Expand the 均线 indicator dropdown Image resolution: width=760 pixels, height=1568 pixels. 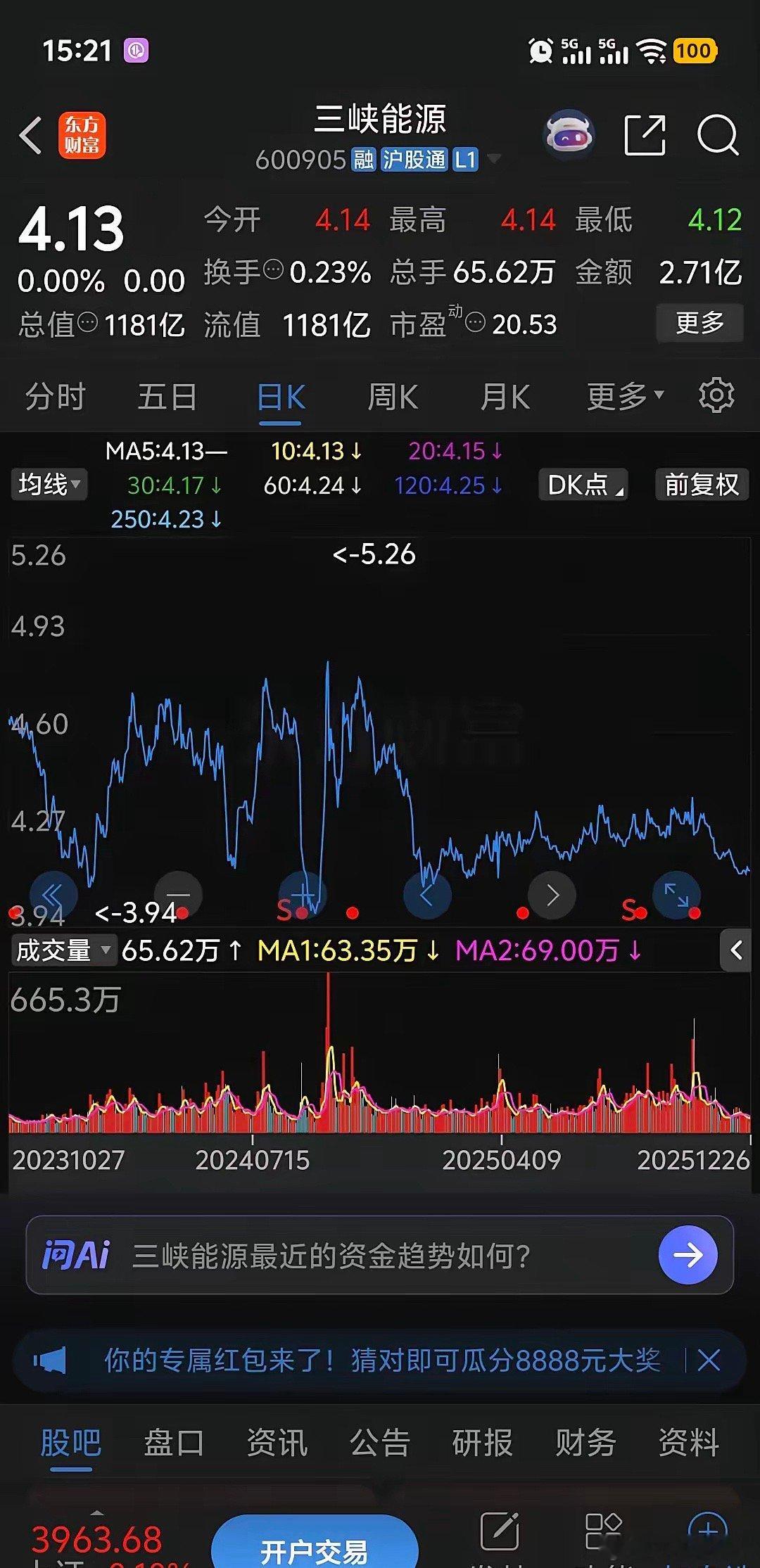pos(49,484)
